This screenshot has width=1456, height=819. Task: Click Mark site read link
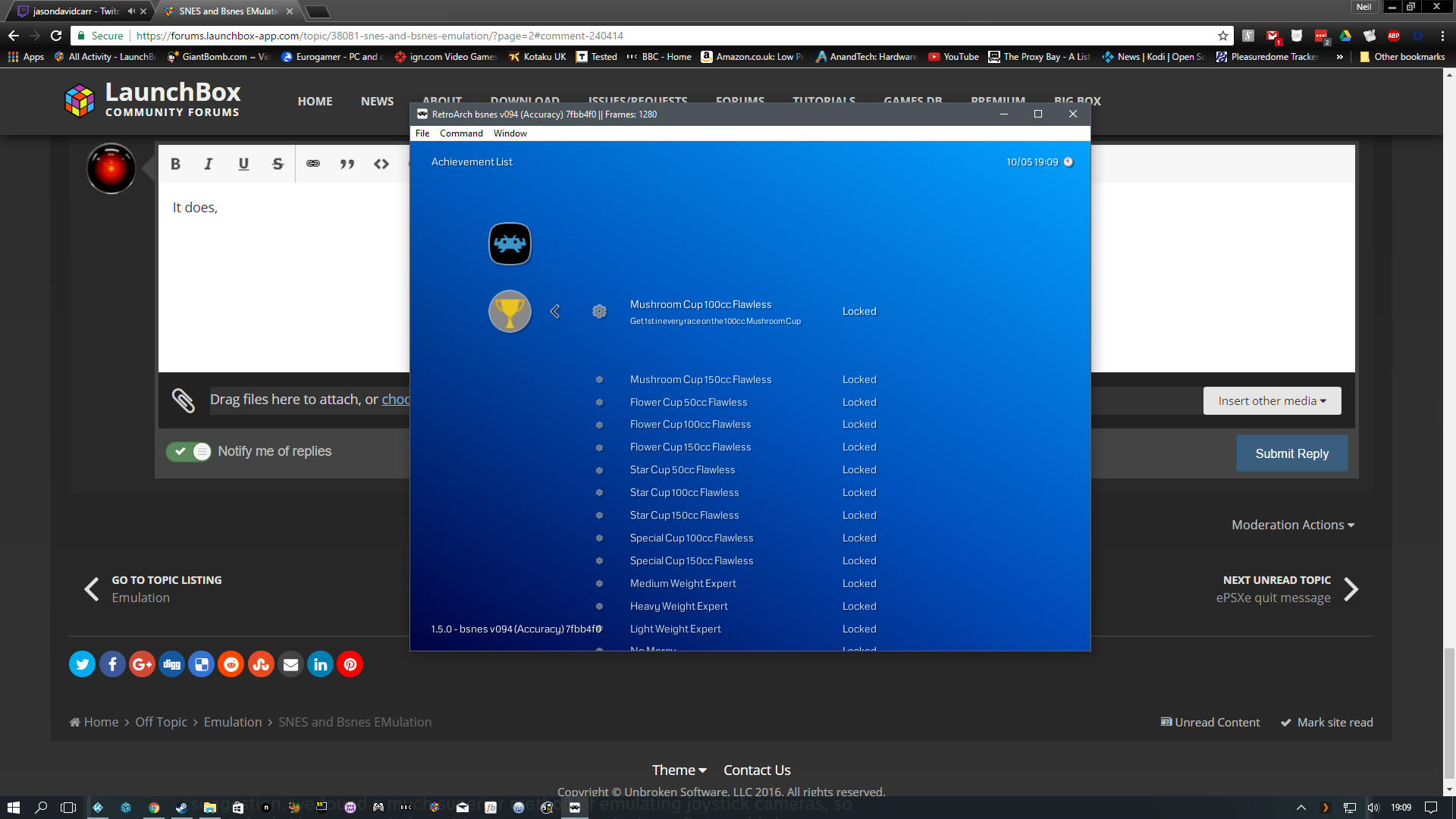pyautogui.click(x=1327, y=723)
